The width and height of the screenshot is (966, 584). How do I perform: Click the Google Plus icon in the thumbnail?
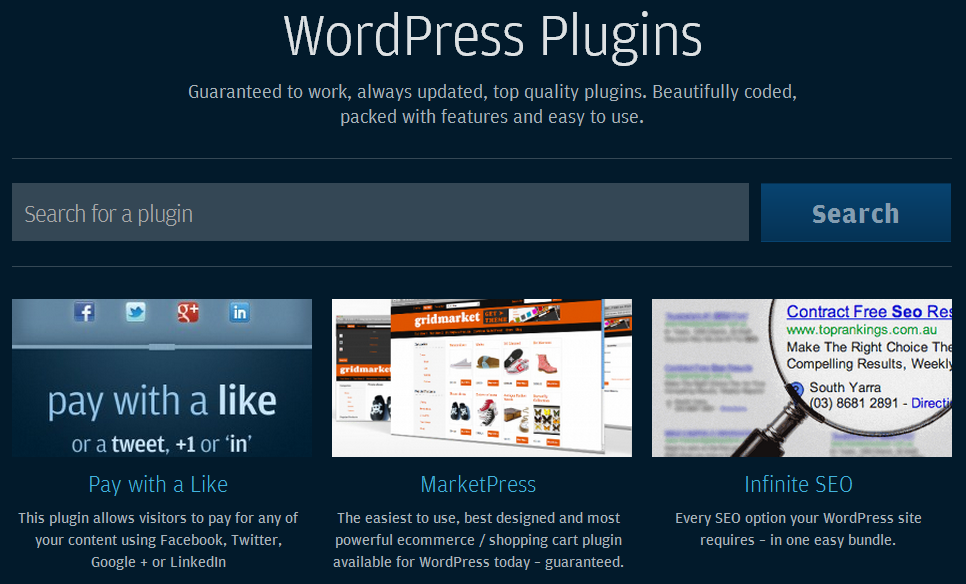[188, 312]
